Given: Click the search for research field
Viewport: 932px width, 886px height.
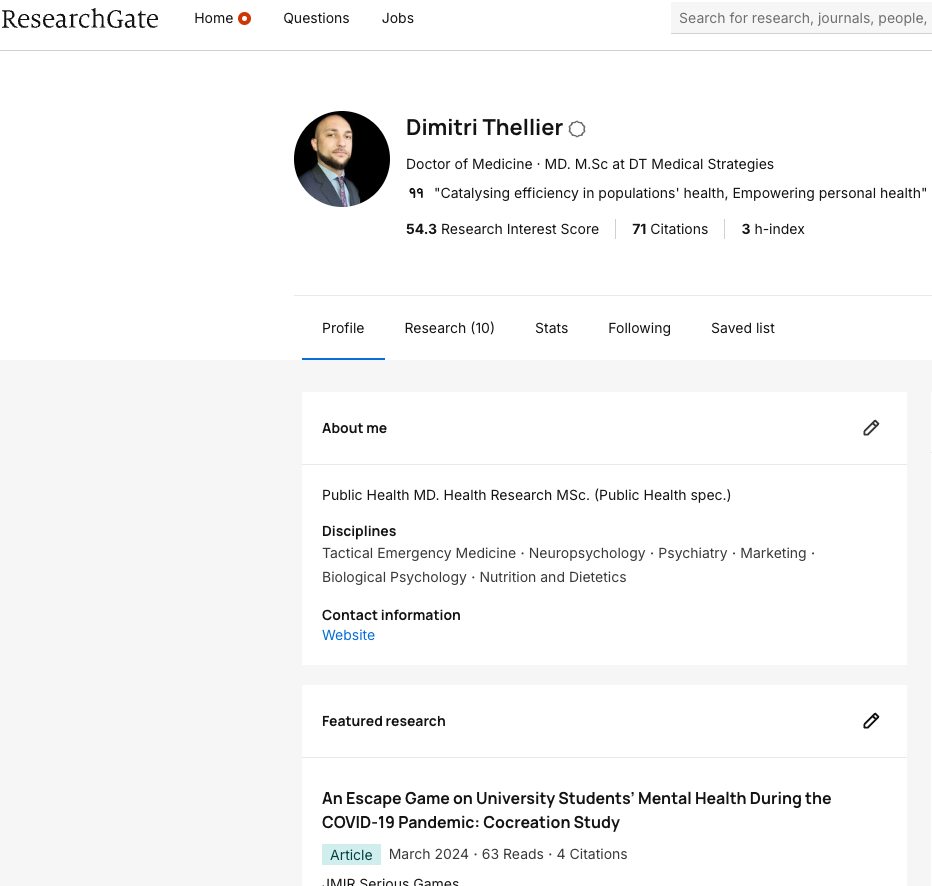Looking at the screenshot, I should (802, 18).
